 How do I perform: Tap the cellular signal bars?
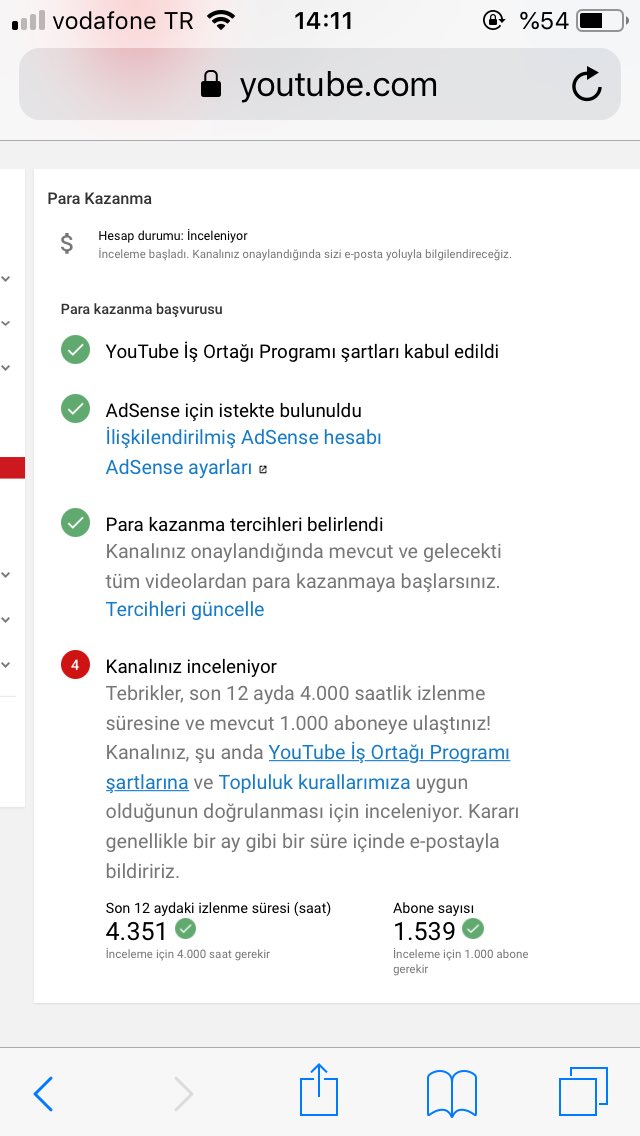pos(29,20)
